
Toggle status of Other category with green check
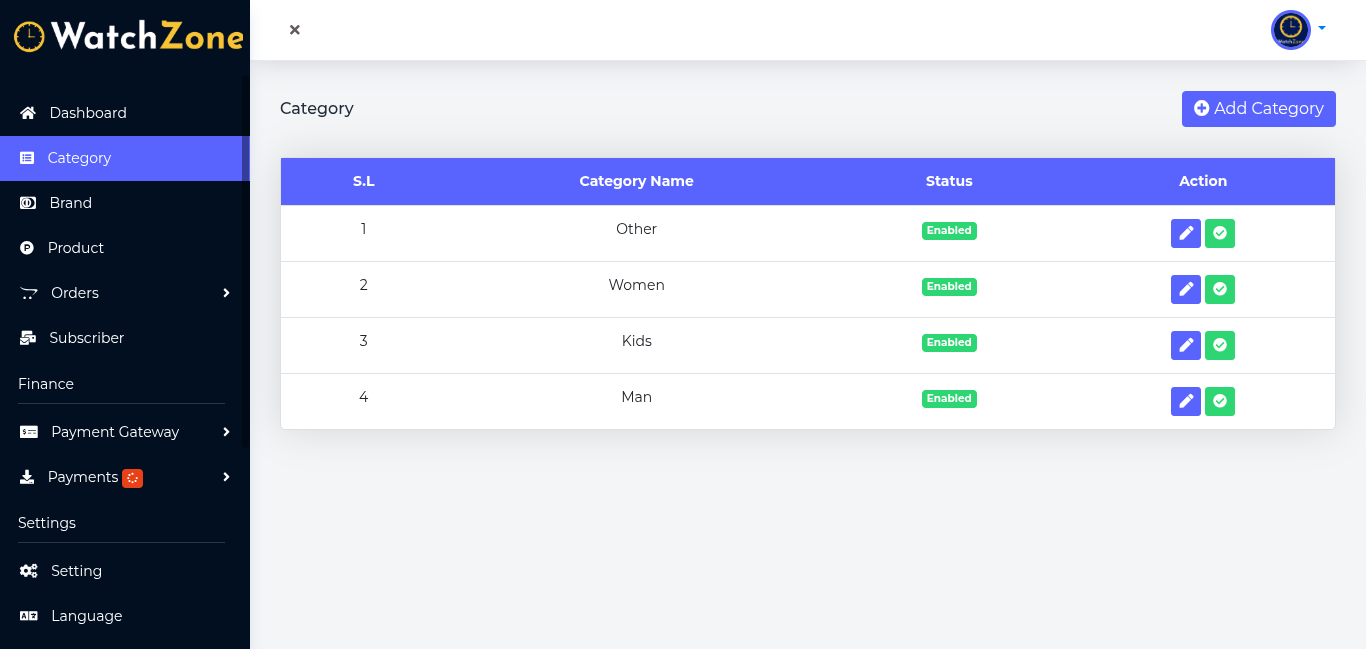coord(1220,233)
